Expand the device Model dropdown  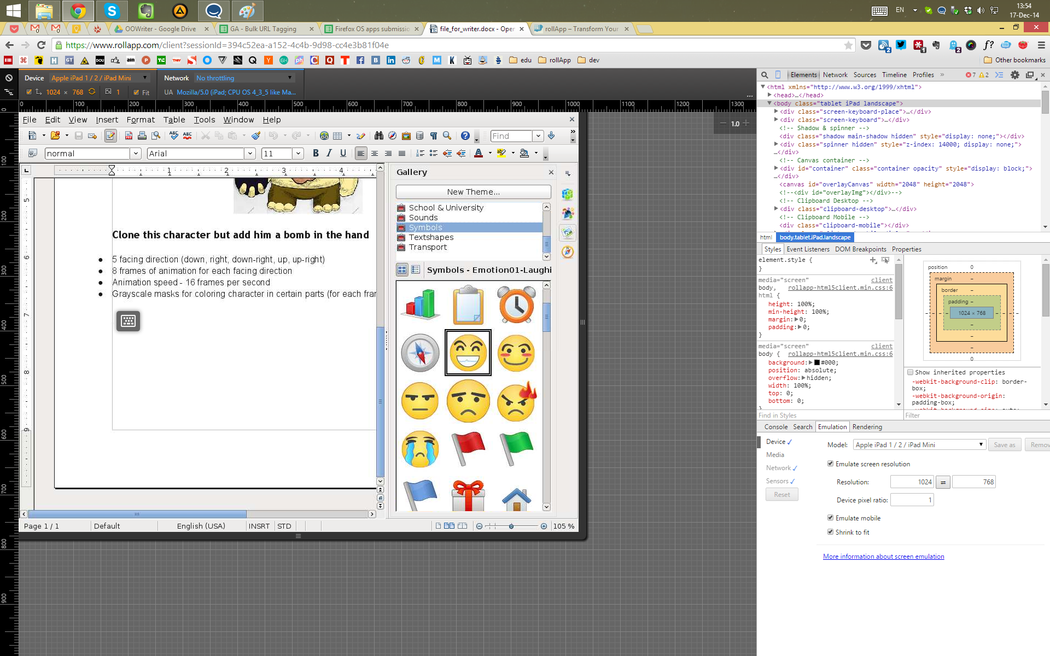point(918,444)
